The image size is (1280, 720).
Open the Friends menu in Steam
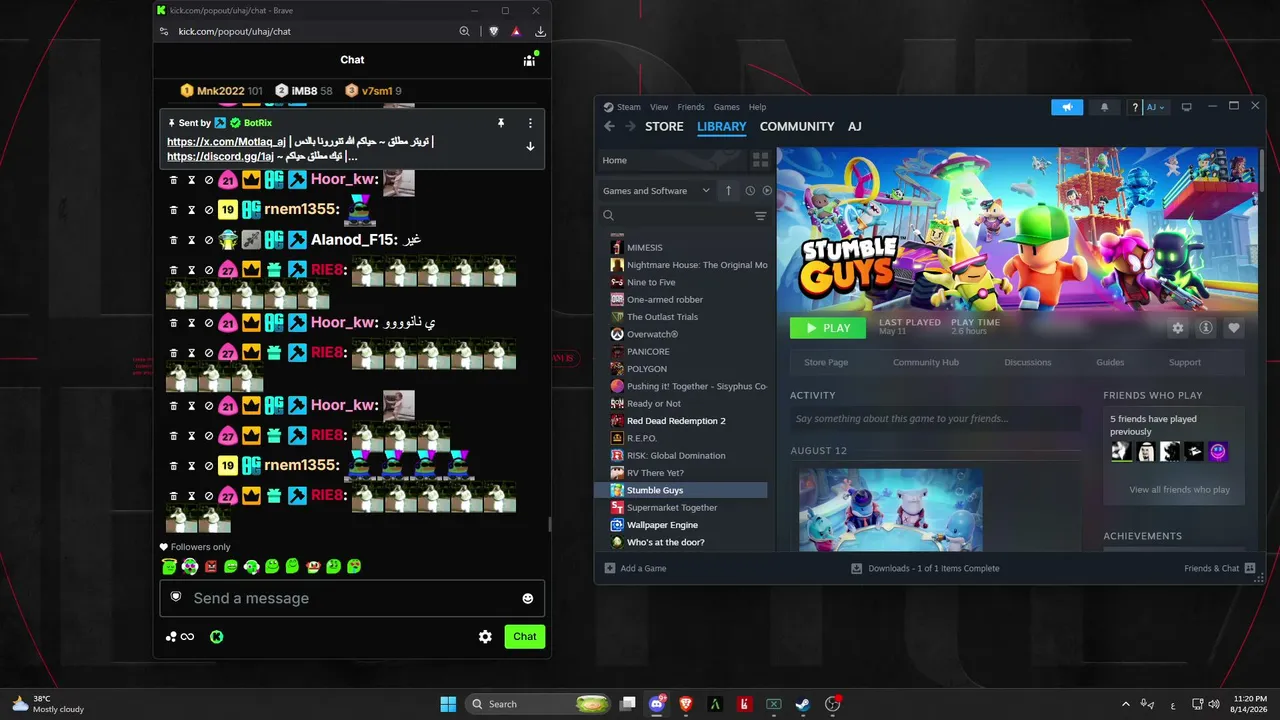pos(691,107)
